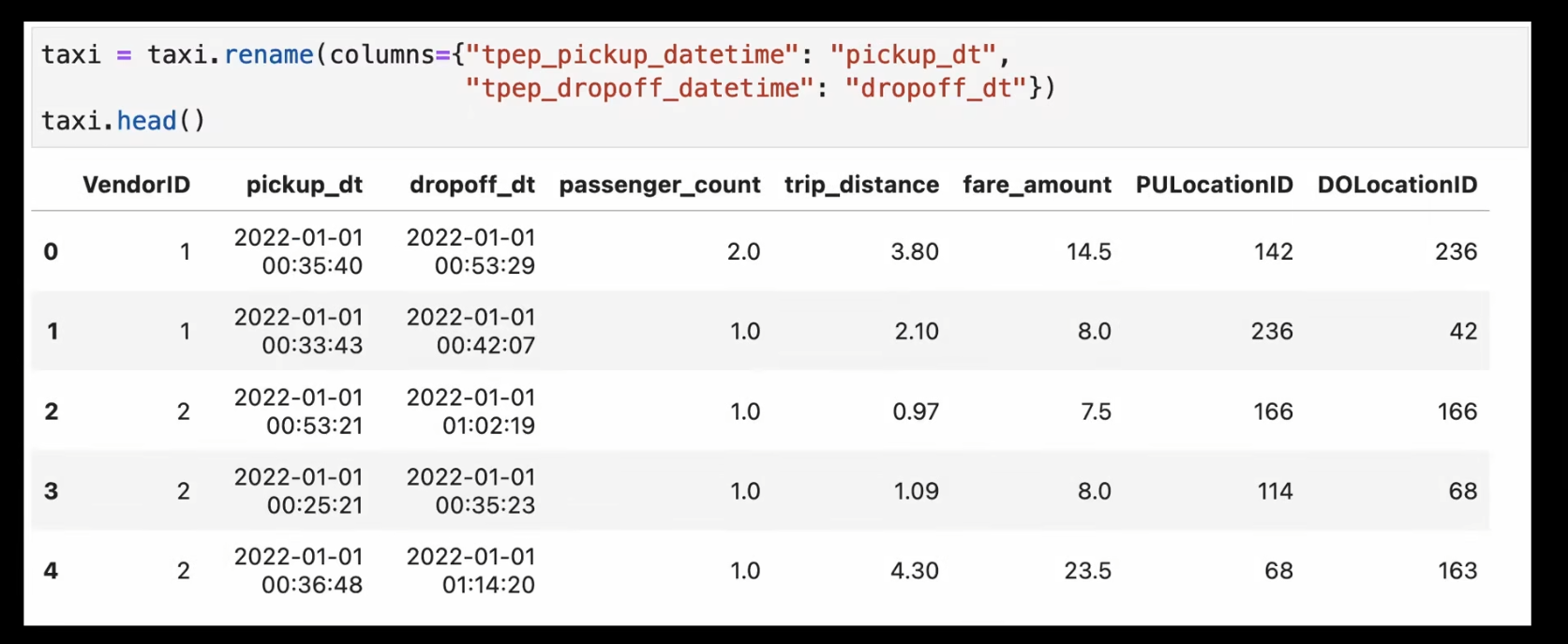The width and height of the screenshot is (1568, 644).
Task: Click the DOLocationID value 163
Action: (1456, 571)
